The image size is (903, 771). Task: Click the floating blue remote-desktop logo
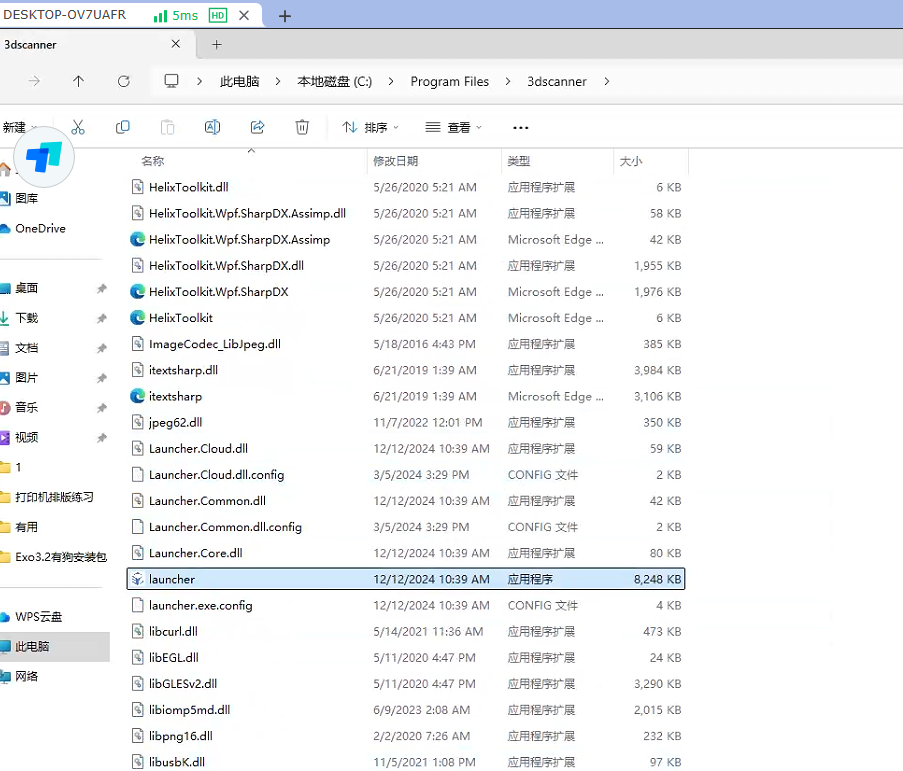pos(44,157)
